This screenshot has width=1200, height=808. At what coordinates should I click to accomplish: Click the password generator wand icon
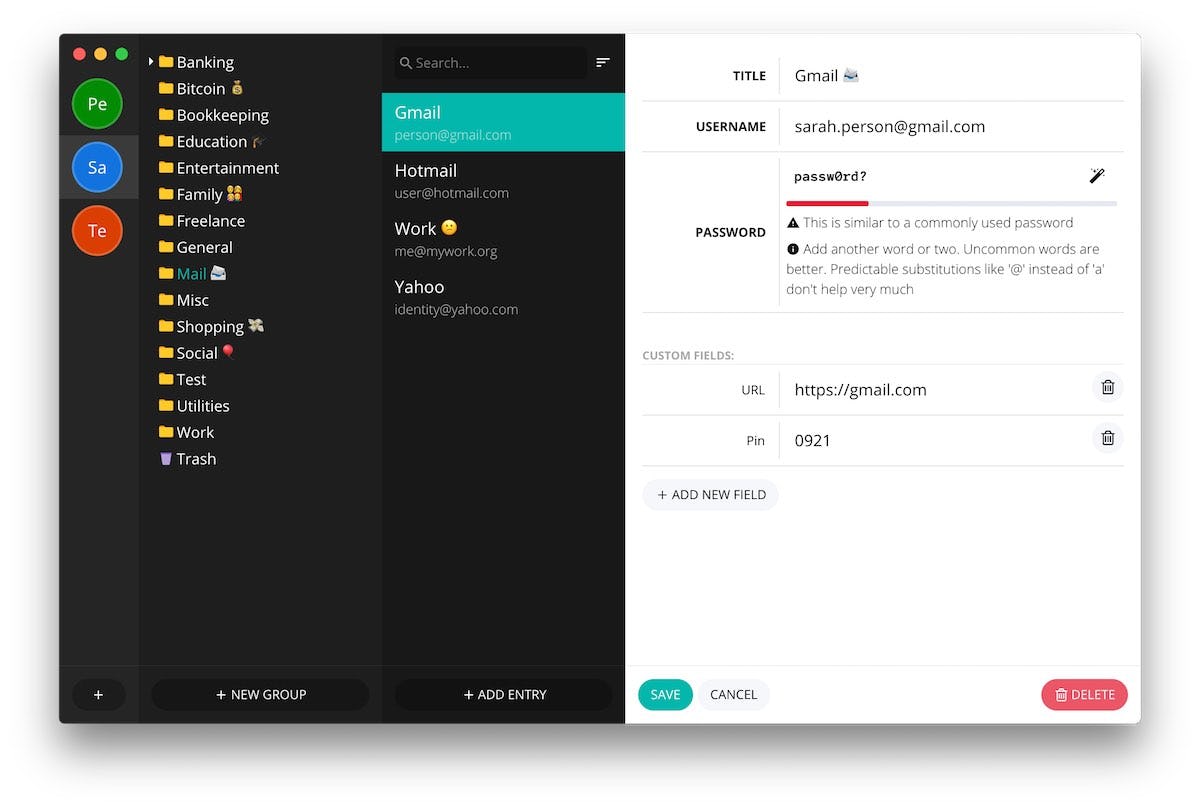click(1097, 176)
